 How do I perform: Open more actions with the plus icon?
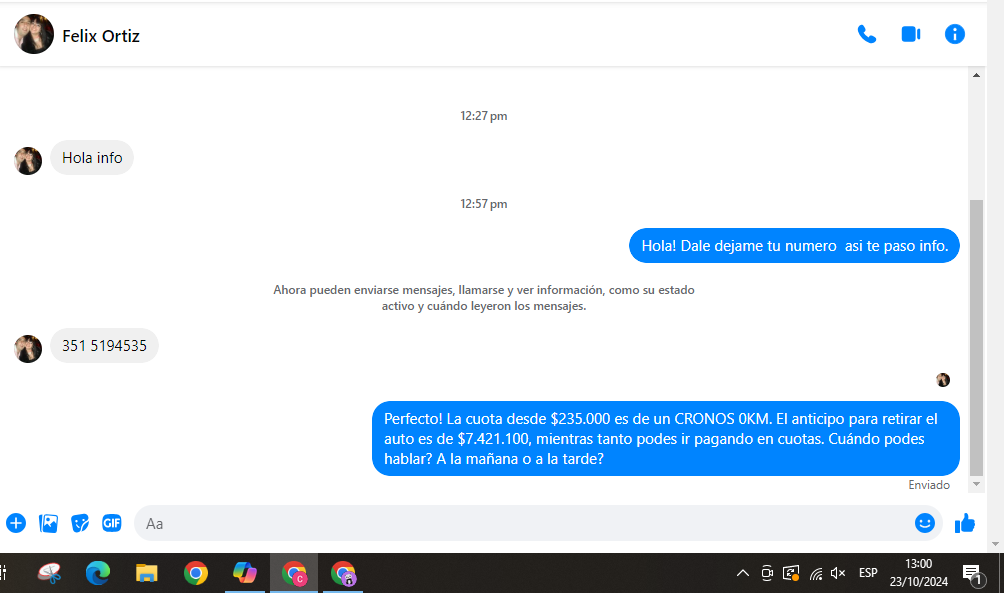tap(16, 523)
